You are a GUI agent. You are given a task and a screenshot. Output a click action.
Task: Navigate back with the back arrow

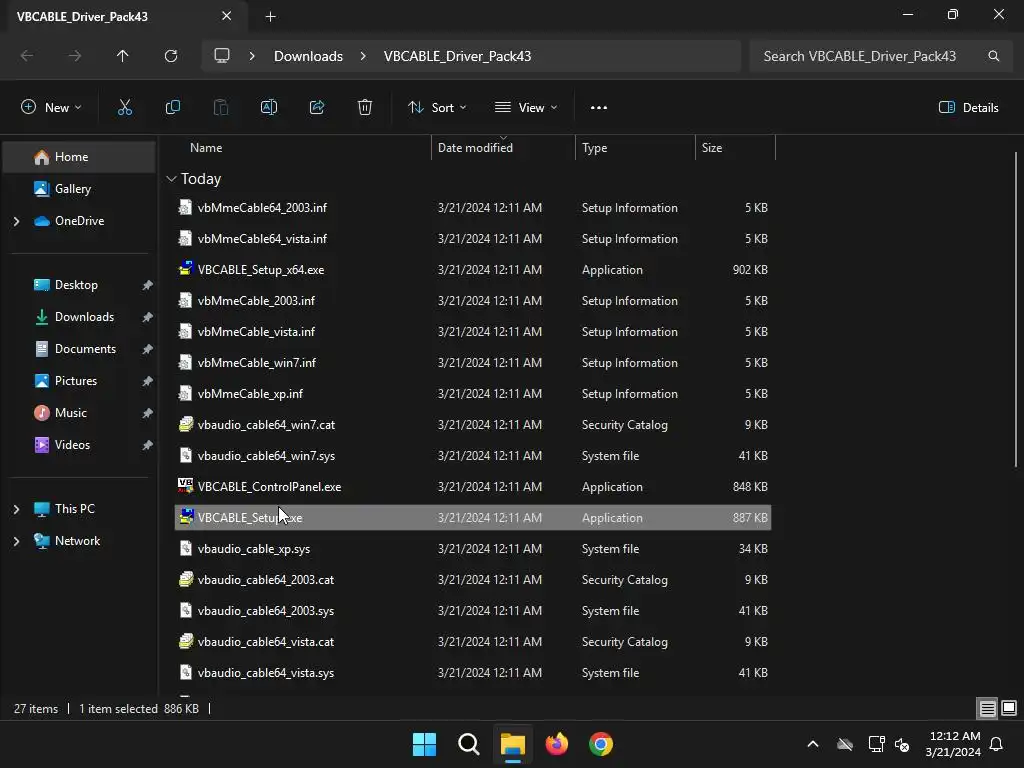tap(27, 56)
